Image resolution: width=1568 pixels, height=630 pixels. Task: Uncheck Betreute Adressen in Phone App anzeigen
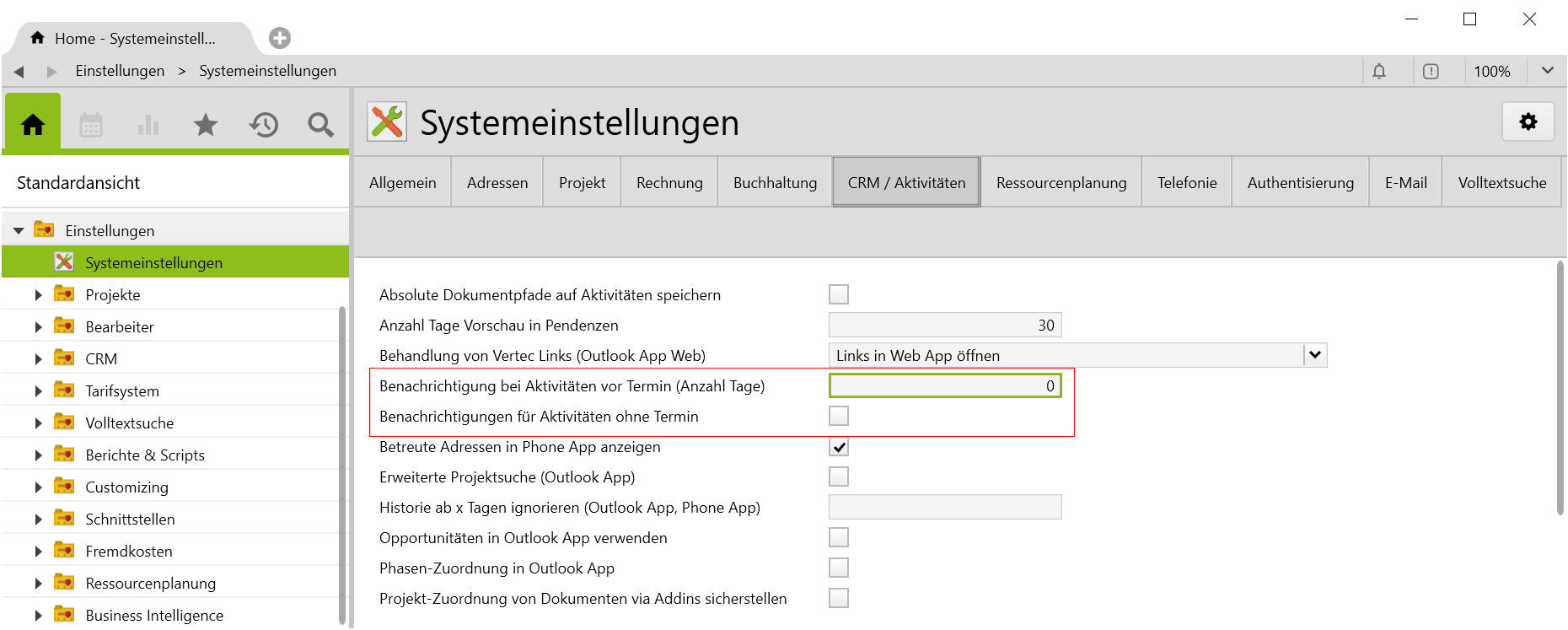click(x=839, y=447)
